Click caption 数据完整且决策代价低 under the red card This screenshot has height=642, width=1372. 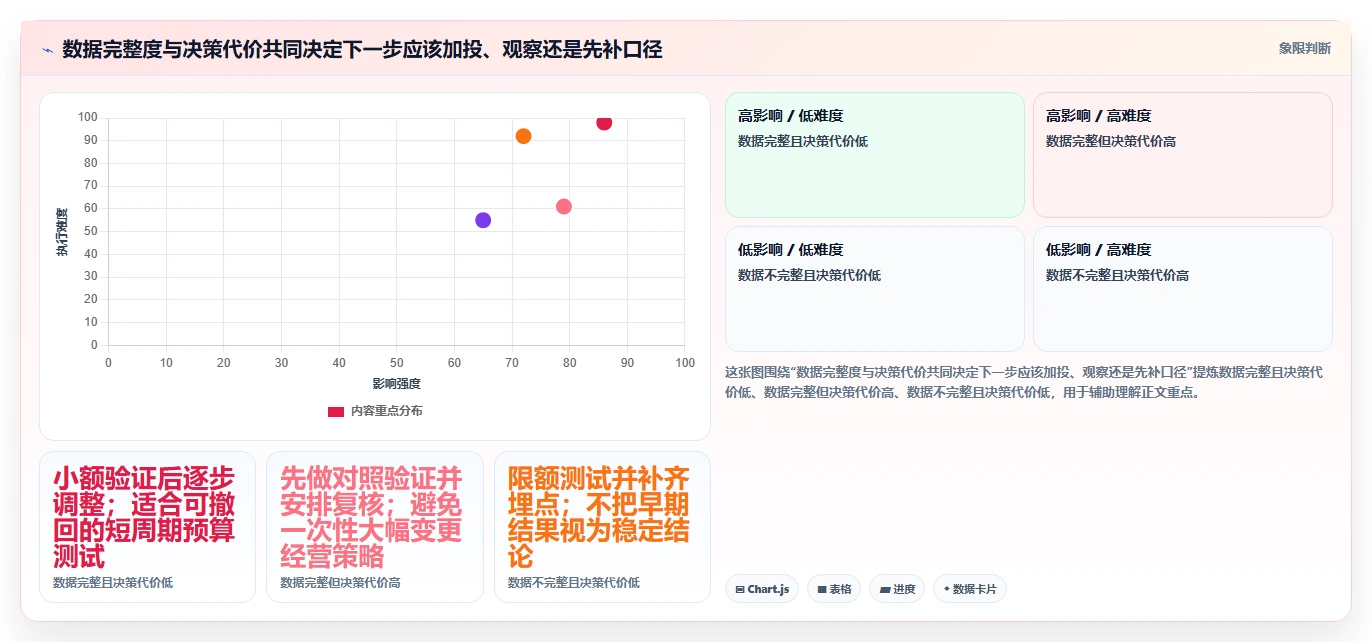point(113,583)
